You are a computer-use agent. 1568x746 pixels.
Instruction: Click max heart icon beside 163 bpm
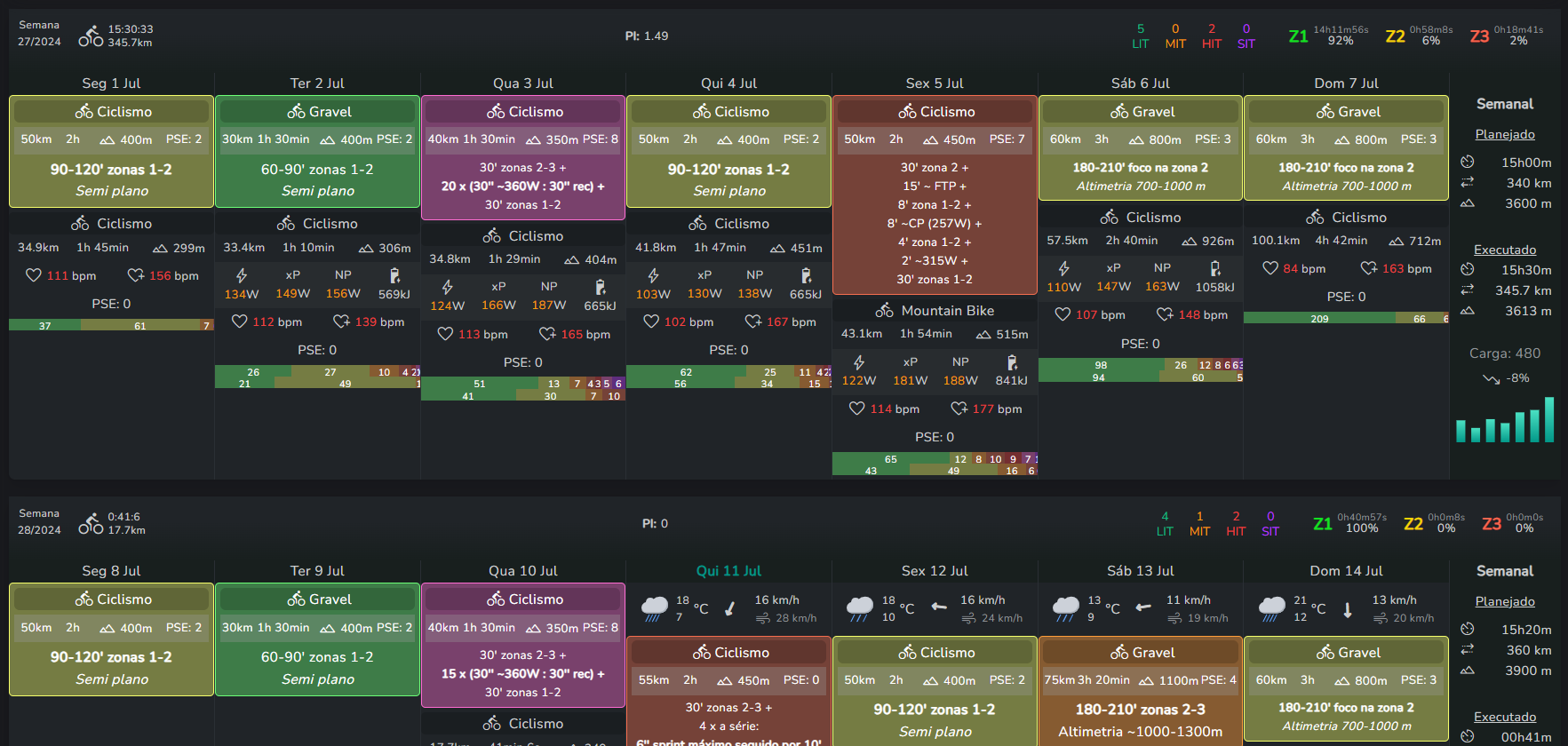click(1369, 268)
